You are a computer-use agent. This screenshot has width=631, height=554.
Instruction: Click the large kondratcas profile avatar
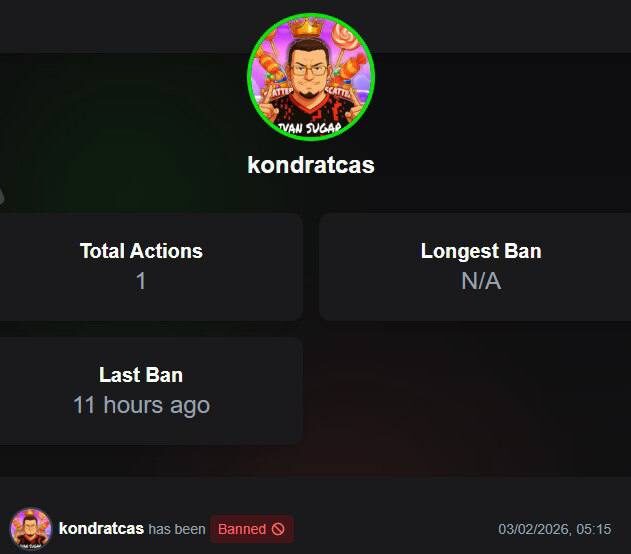[x=311, y=77]
